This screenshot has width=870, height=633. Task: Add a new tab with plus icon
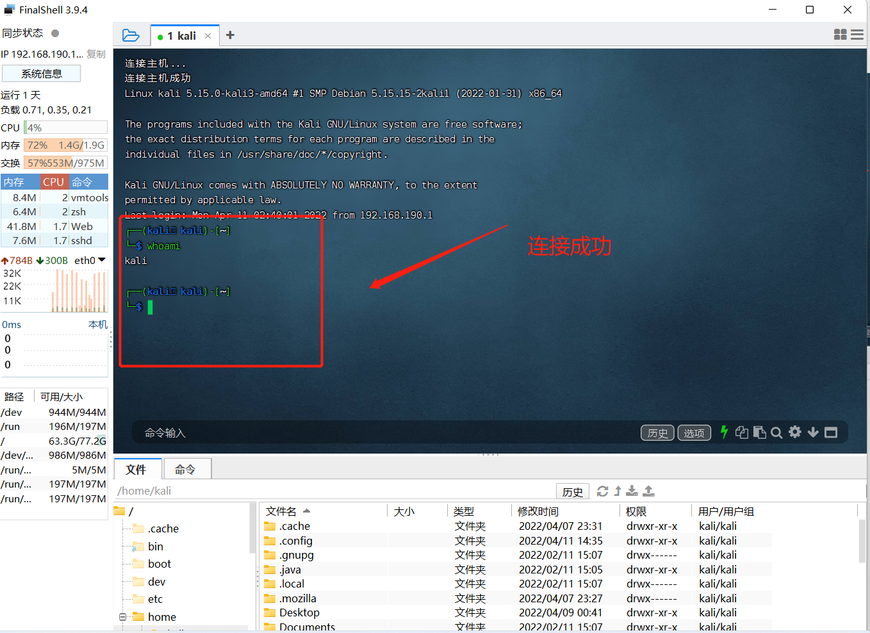[230, 36]
